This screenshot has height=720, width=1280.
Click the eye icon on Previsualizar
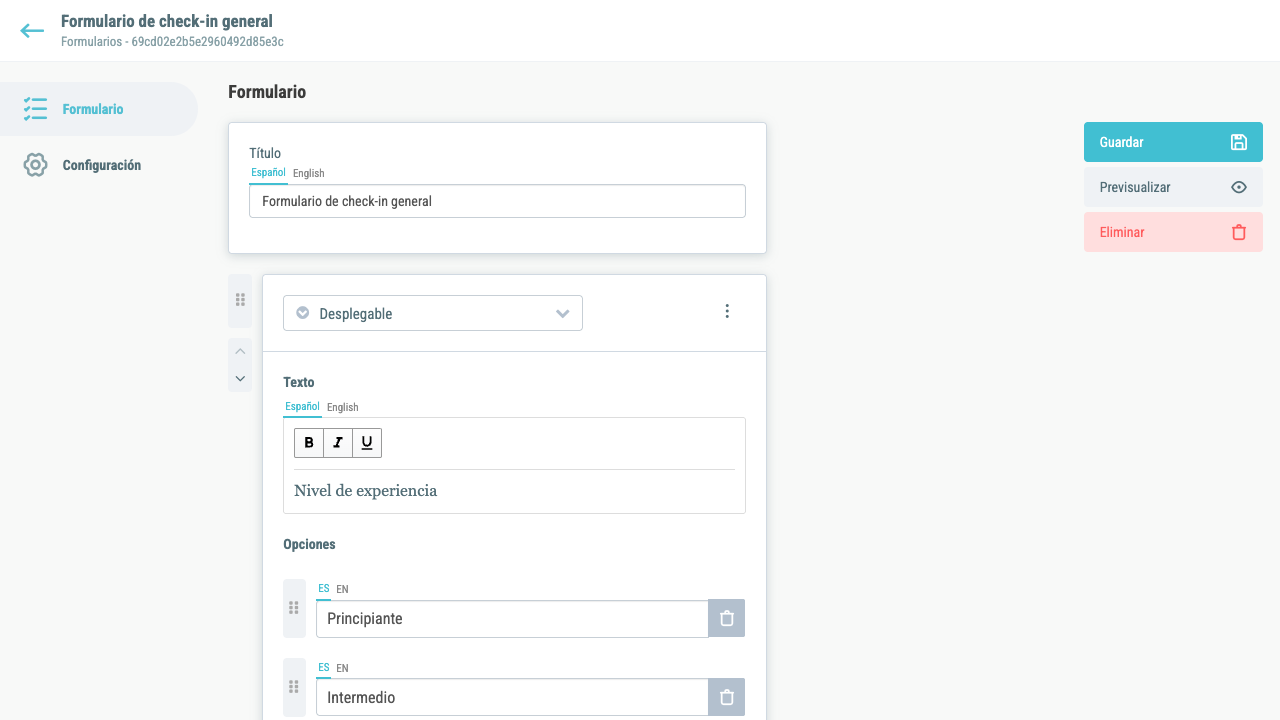click(1239, 187)
